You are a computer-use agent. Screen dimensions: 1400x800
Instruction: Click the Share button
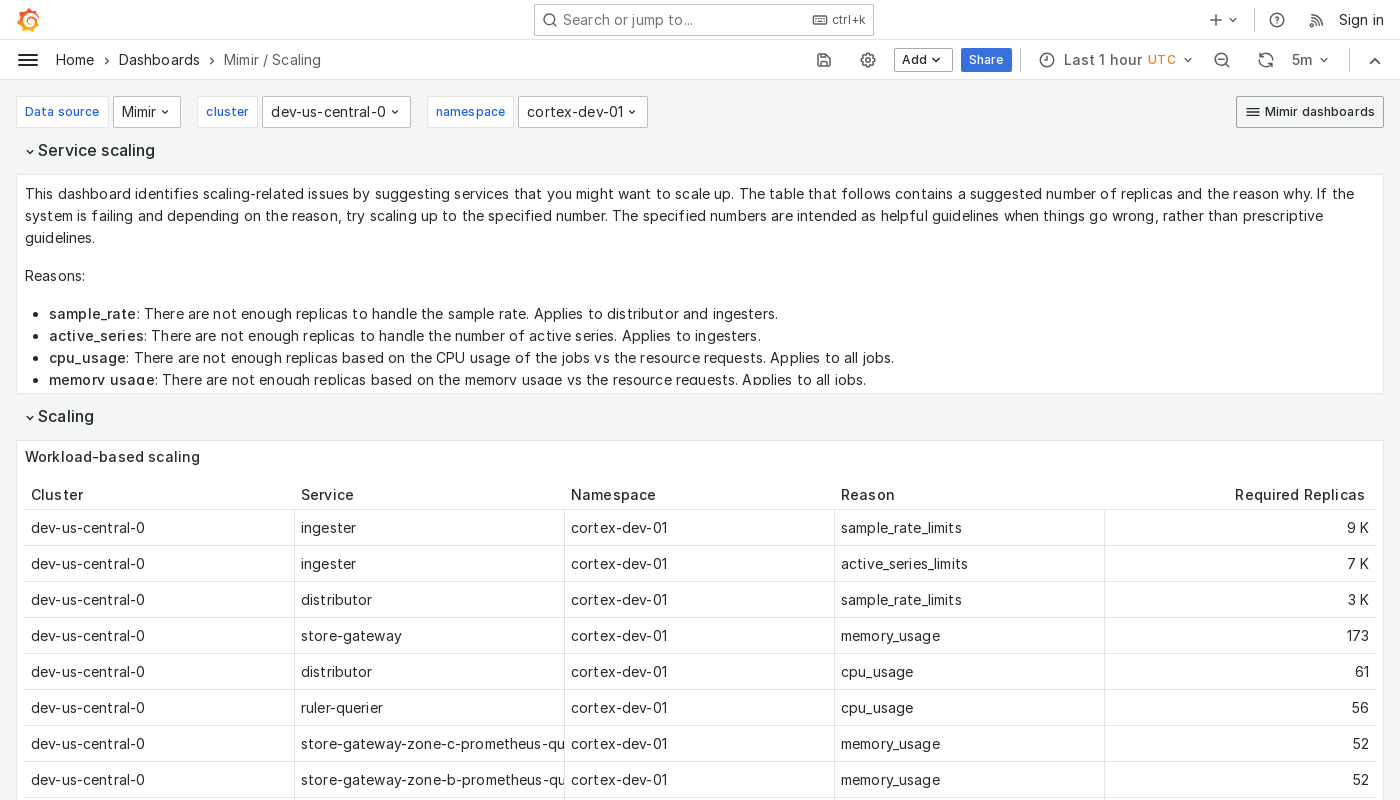tap(986, 60)
